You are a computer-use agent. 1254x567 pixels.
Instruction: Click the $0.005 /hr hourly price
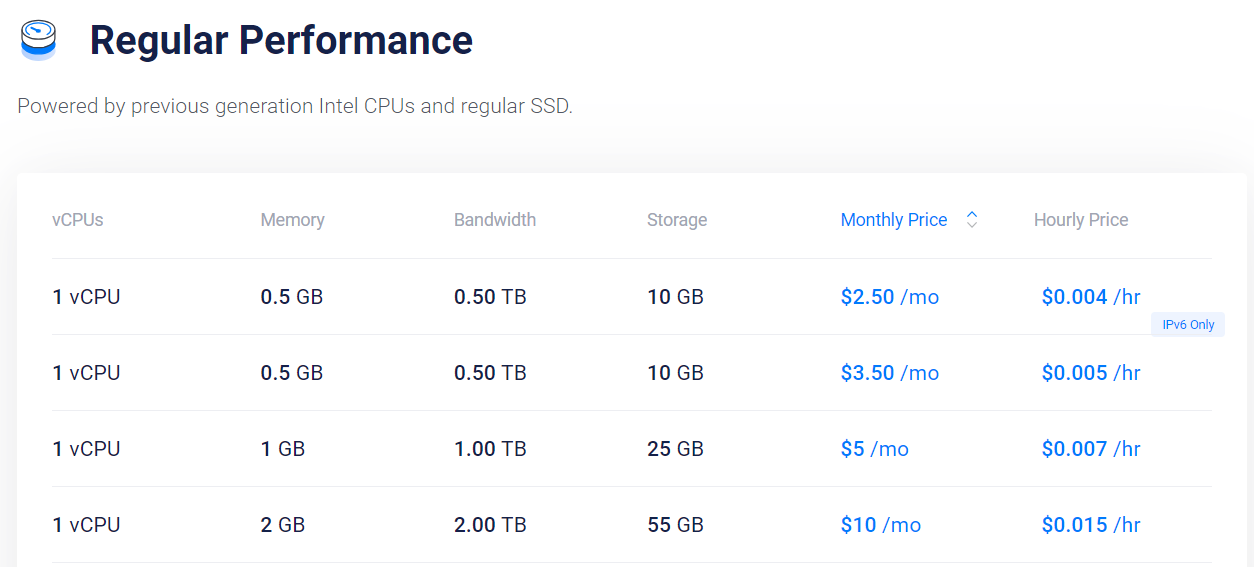coord(1091,373)
